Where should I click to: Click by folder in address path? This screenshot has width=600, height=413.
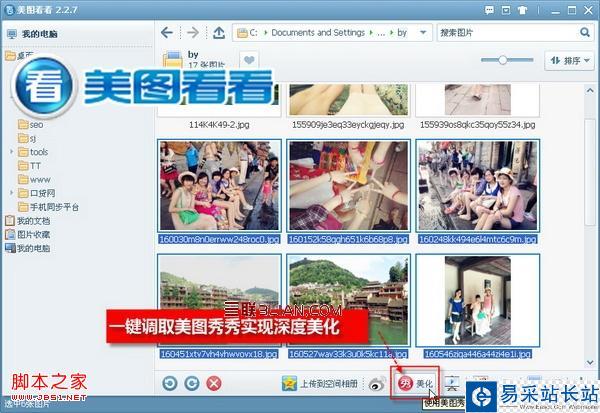pyautogui.click(x=402, y=33)
